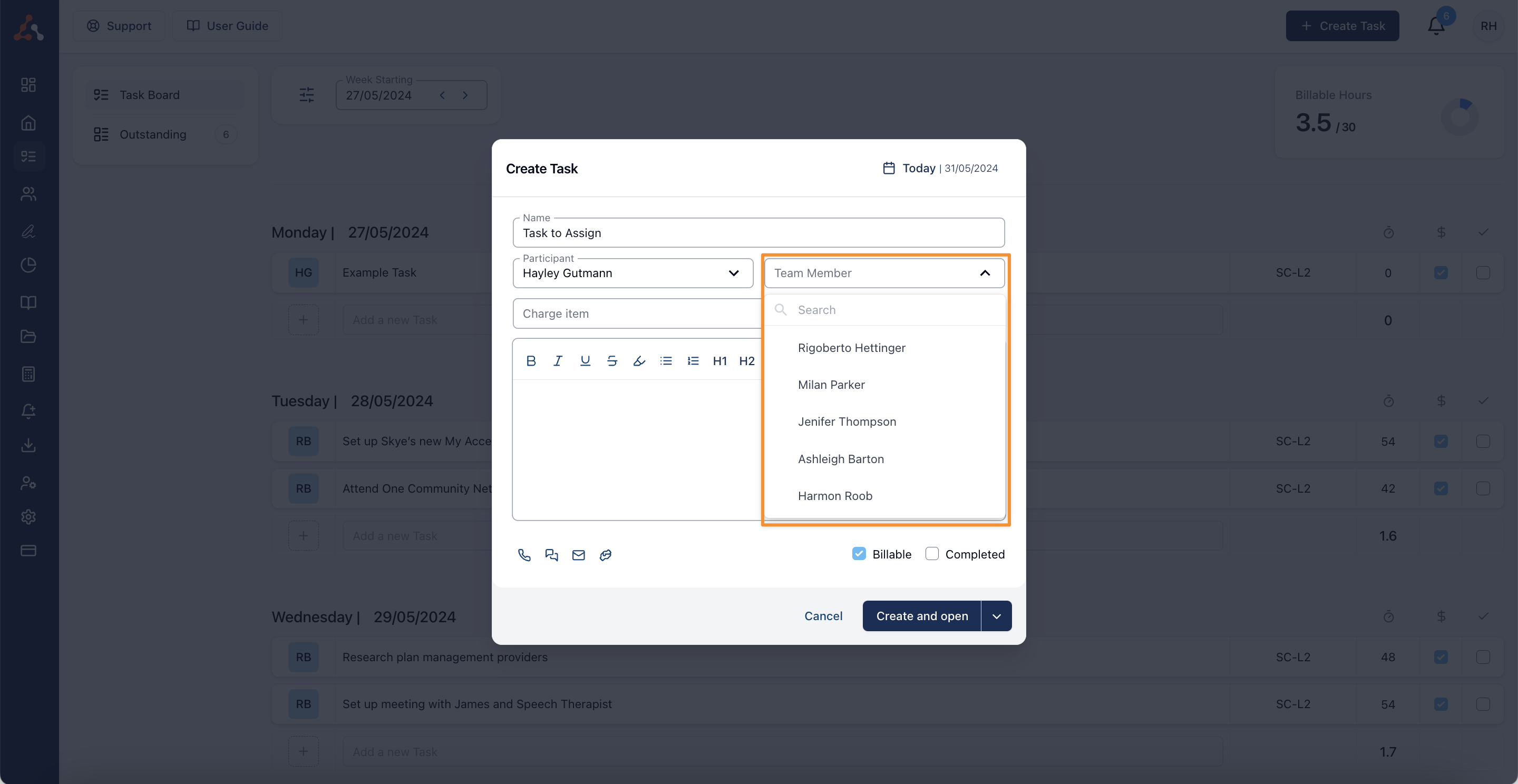Click the link icon next to email

pyautogui.click(x=605, y=554)
